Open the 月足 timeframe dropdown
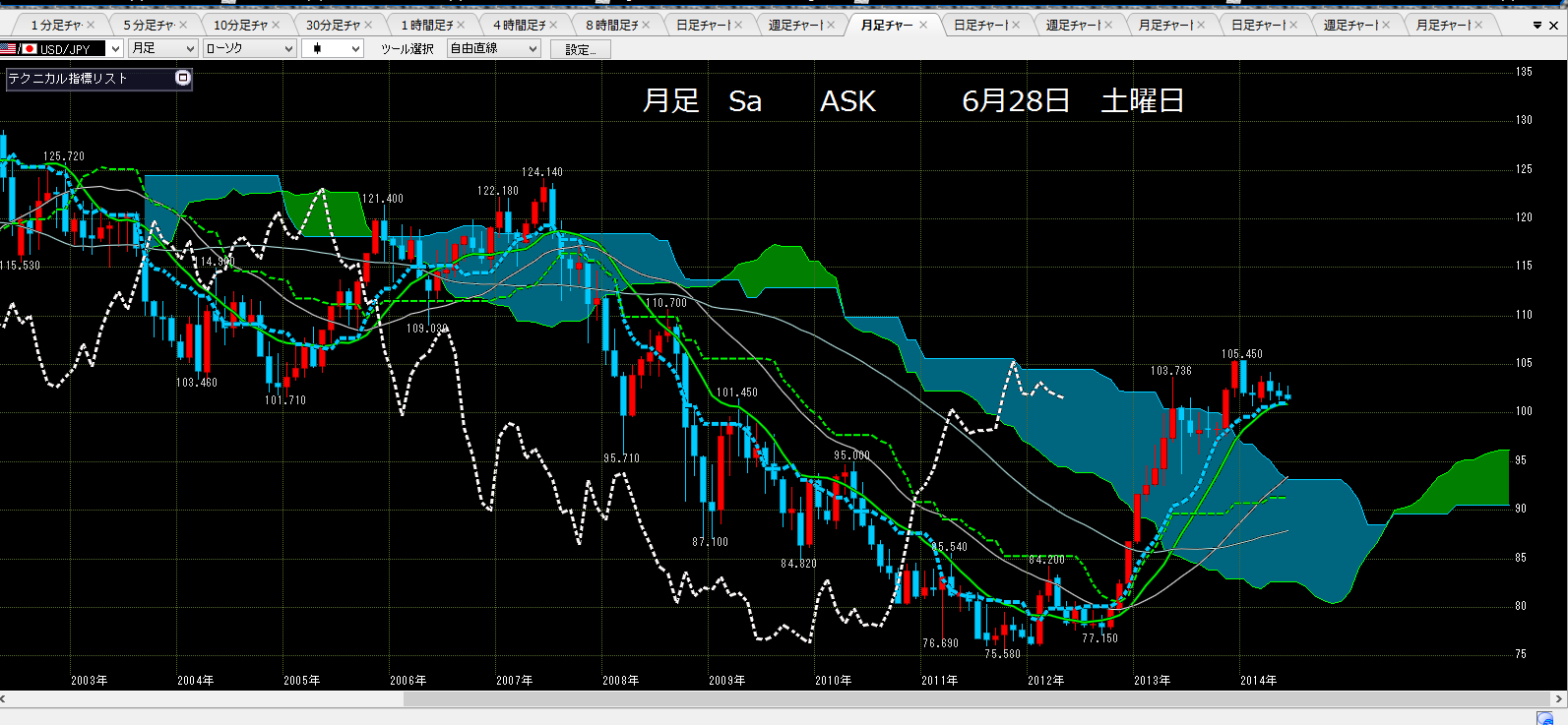Screen dimensions: 1568x725 pos(163,48)
